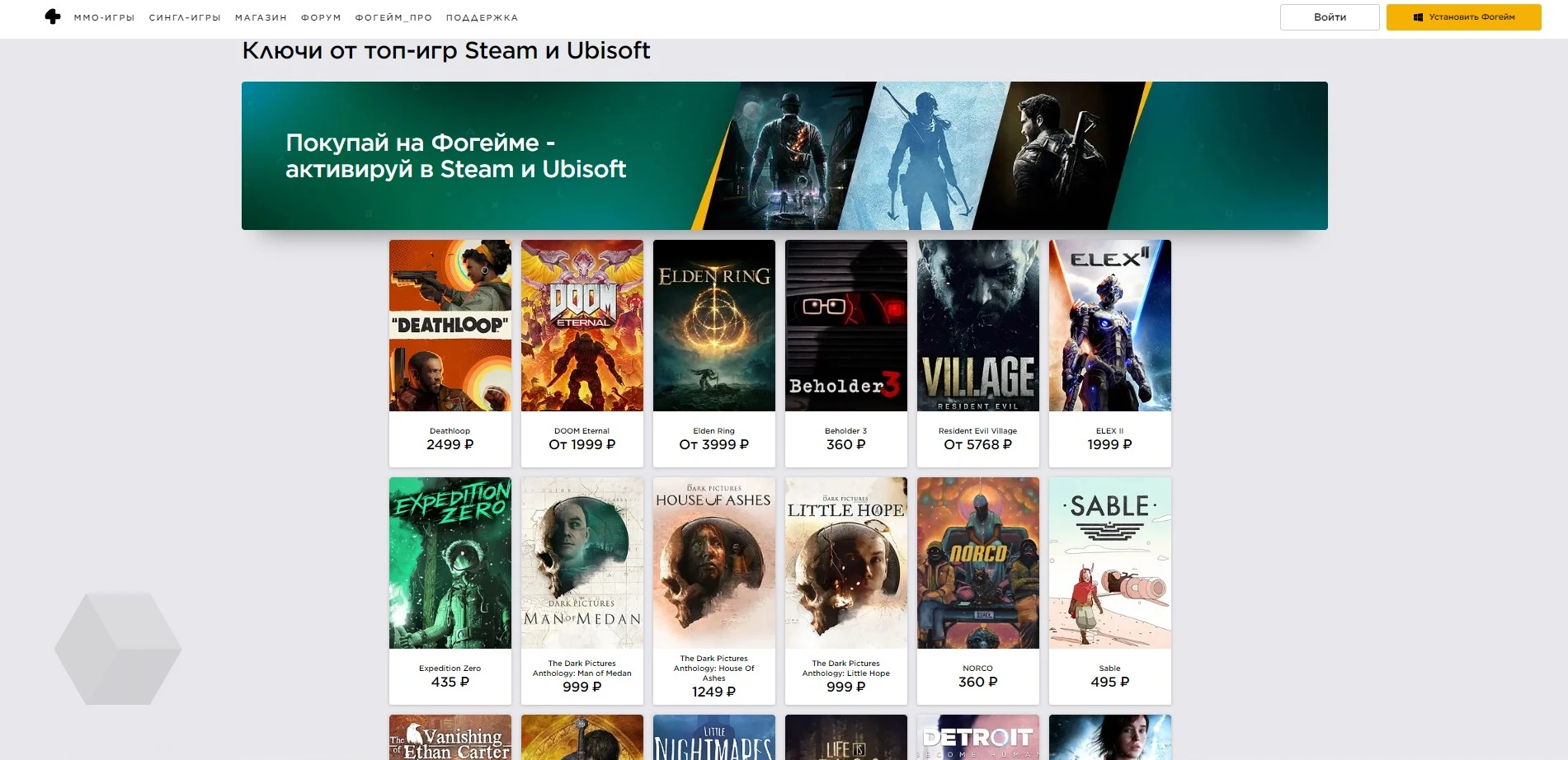Click the 1249 ₽ House of Ashes price
The image size is (1568, 760).
pyautogui.click(x=714, y=692)
